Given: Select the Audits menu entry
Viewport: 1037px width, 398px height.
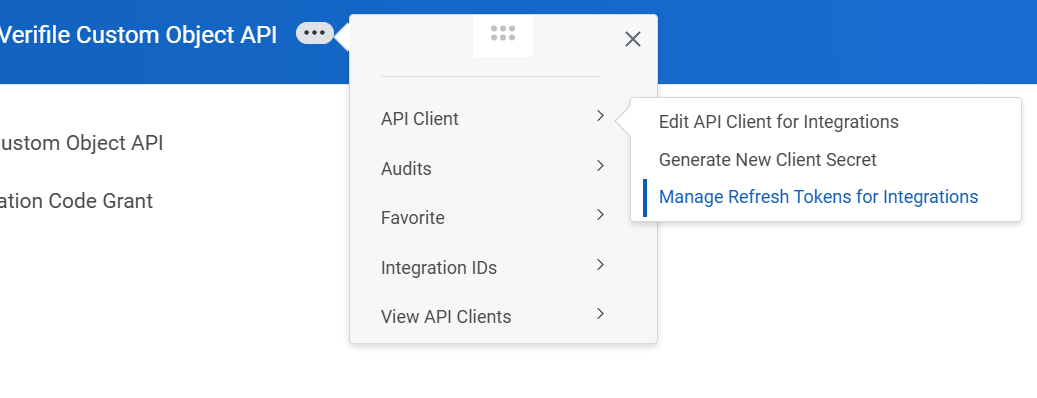Looking at the screenshot, I should [x=406, y=169].
